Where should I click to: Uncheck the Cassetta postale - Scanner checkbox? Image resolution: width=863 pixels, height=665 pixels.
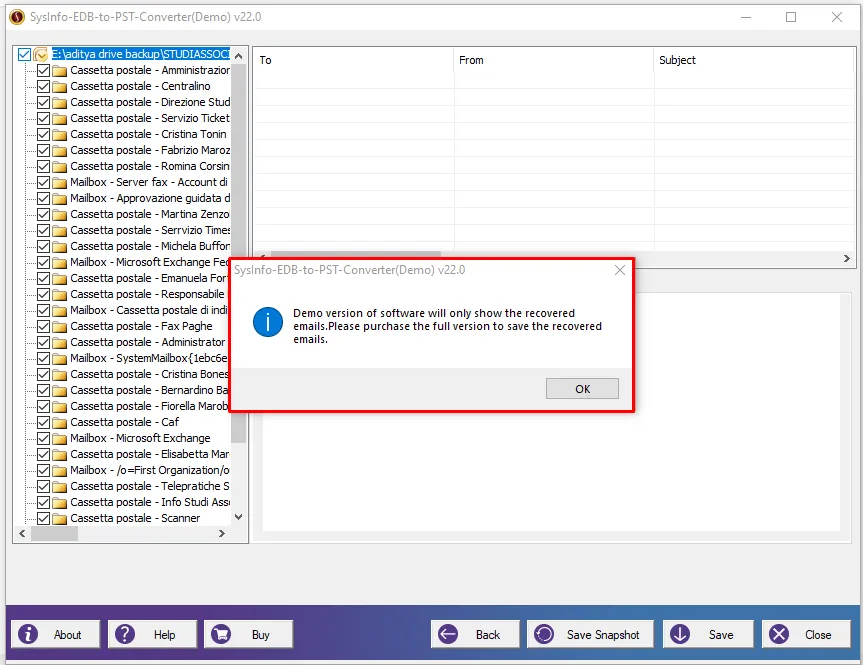tap(43, 518)
